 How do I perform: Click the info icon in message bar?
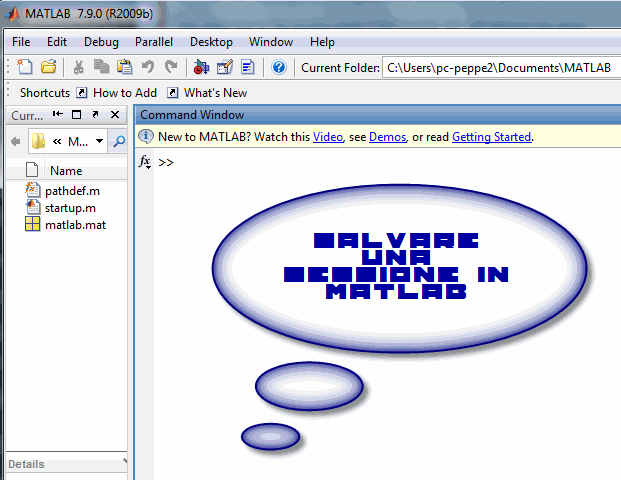coord(146,136)
